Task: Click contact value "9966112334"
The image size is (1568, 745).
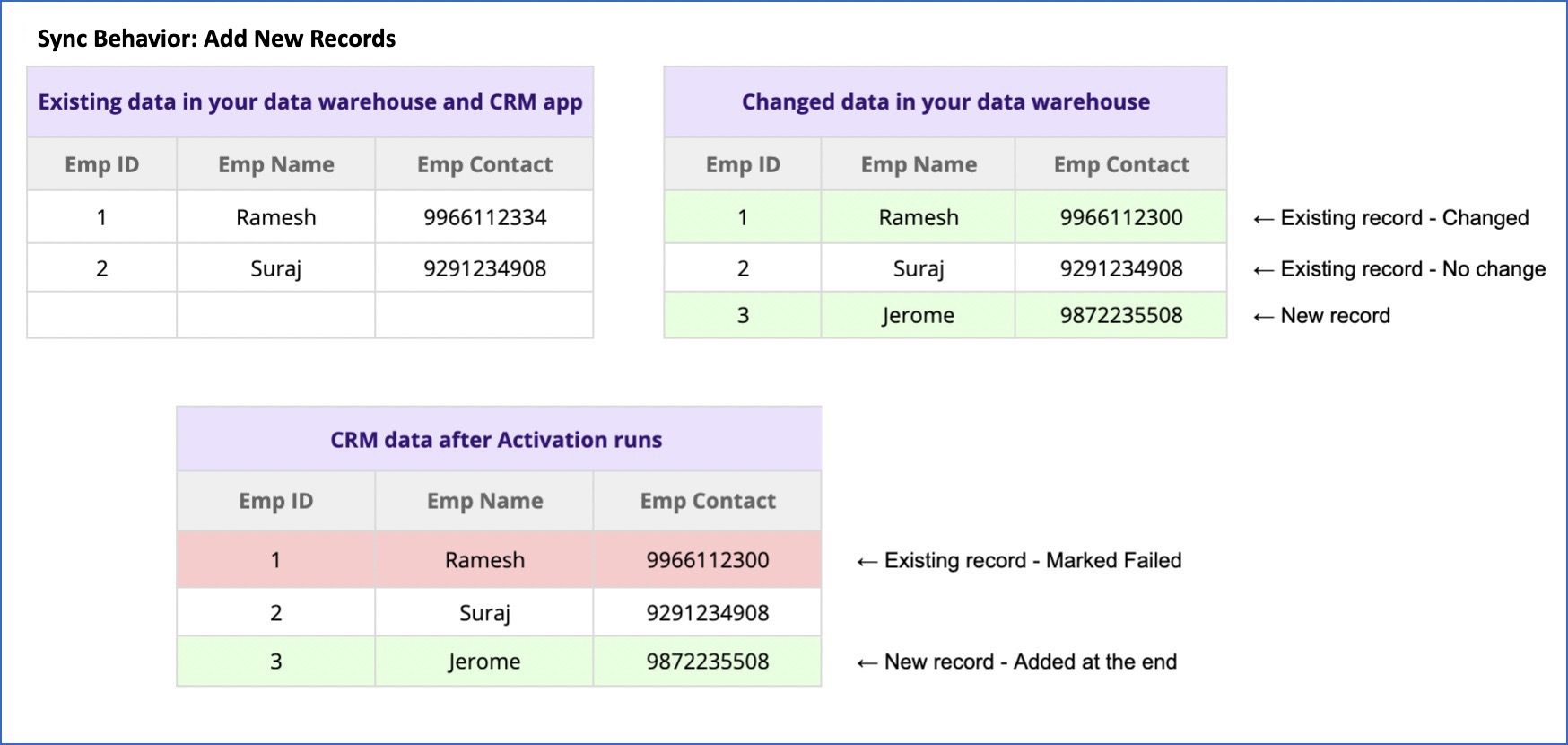Action: [x=484, y=217]
